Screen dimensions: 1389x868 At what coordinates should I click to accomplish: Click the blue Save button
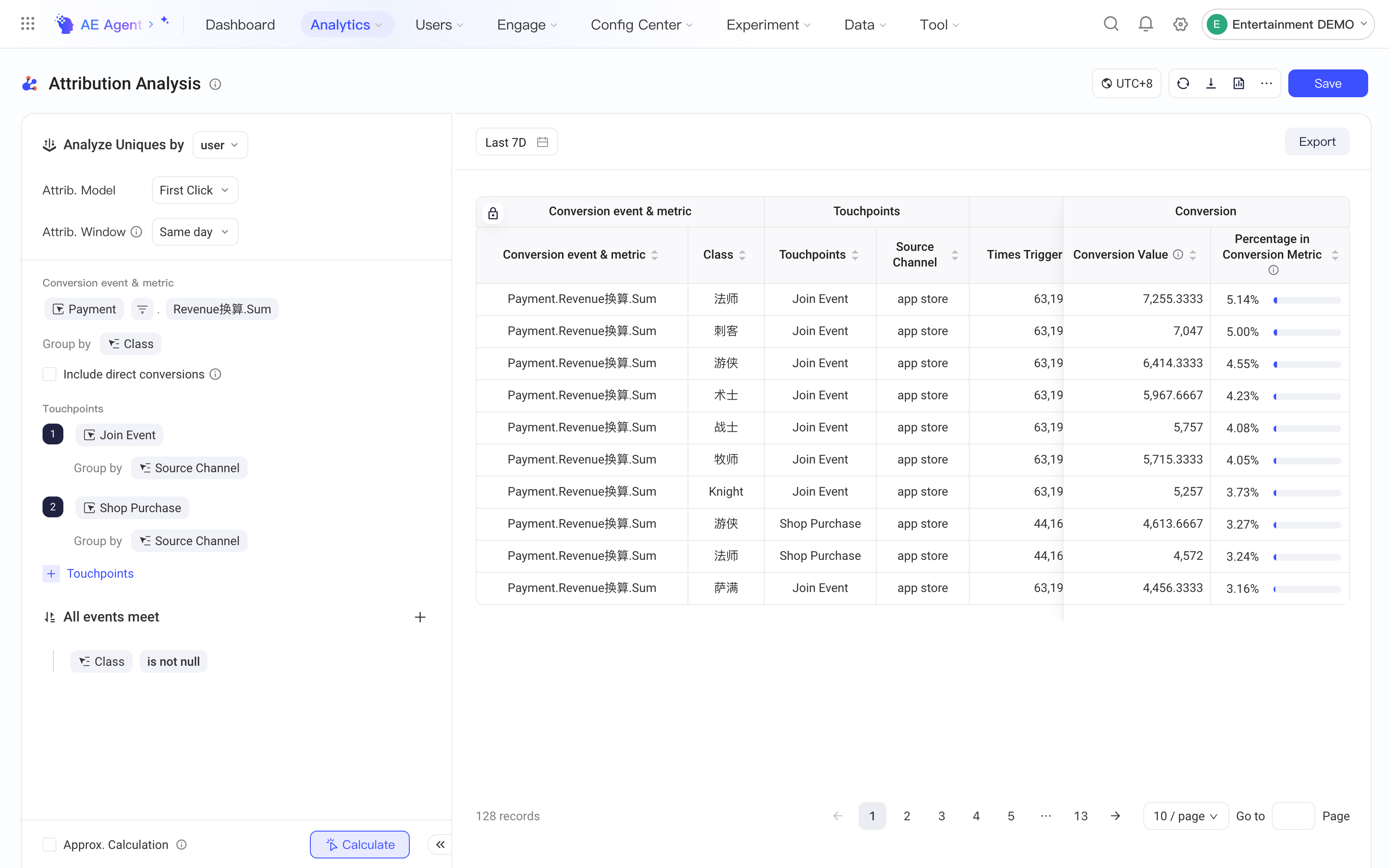pyautogui.click(x=1328, y=83)
